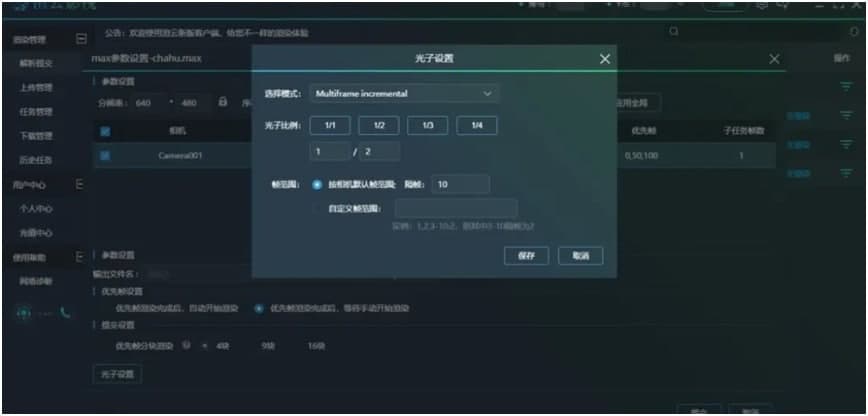Select wait-for-manual-start priority frame radio

click(x=259, y=308)
